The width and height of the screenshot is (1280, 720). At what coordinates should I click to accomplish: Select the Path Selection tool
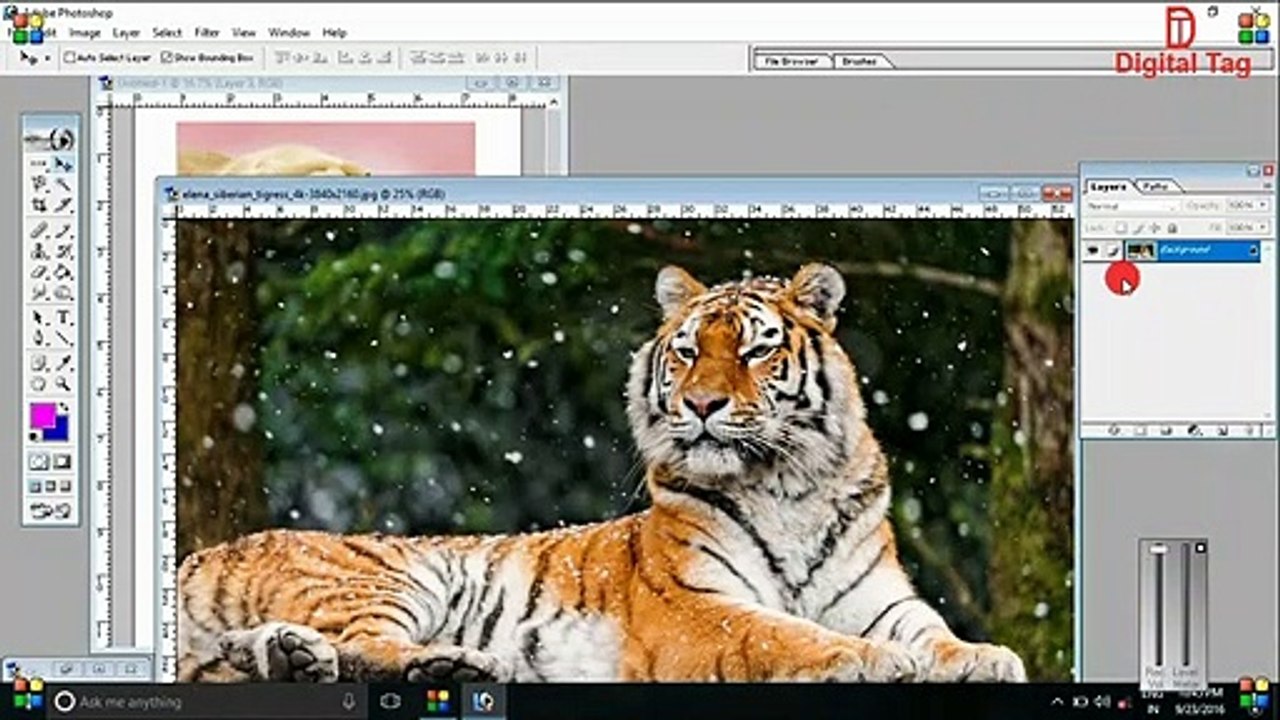(39, 318)
